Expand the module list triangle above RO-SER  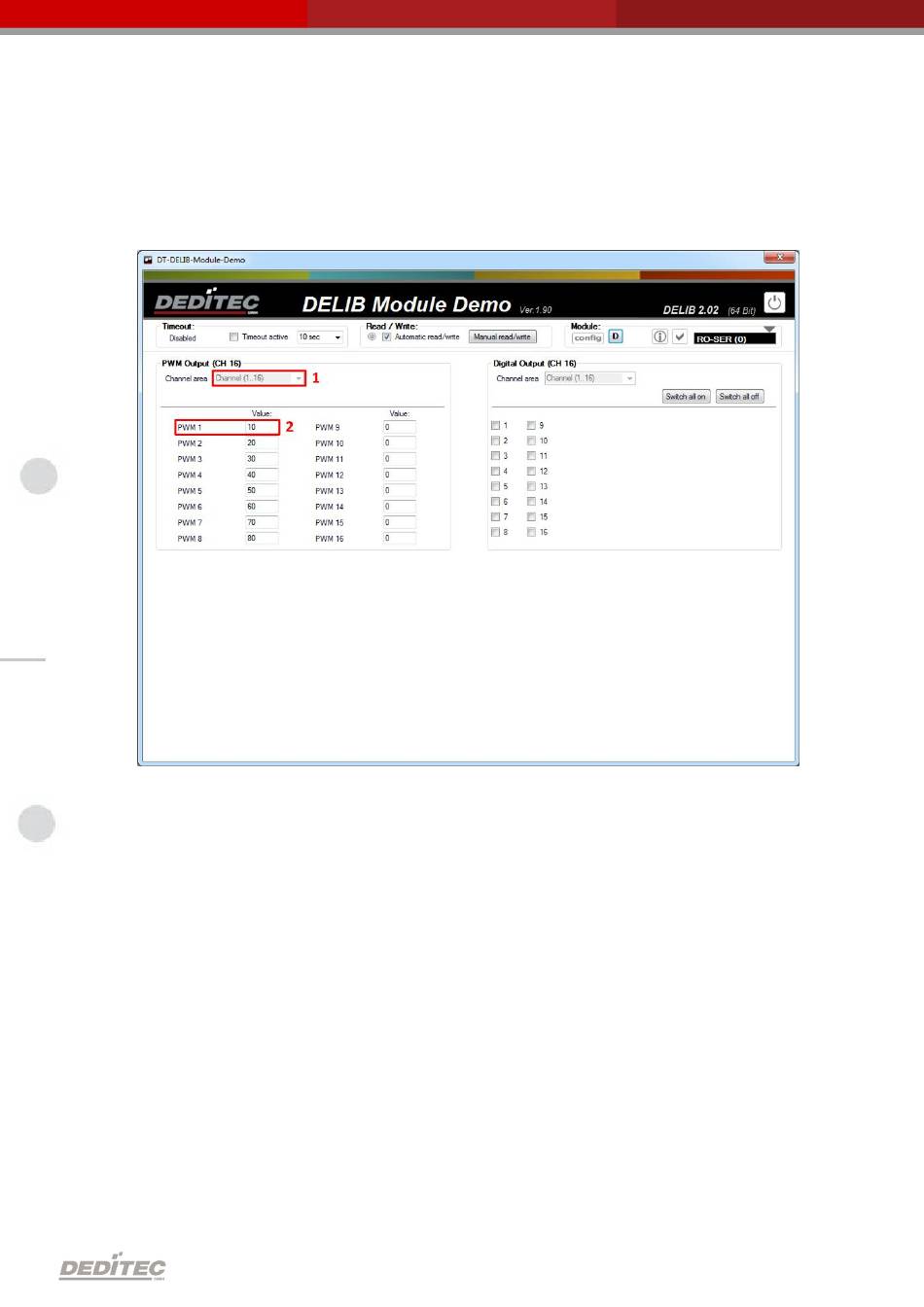click(x=769, y=330)
